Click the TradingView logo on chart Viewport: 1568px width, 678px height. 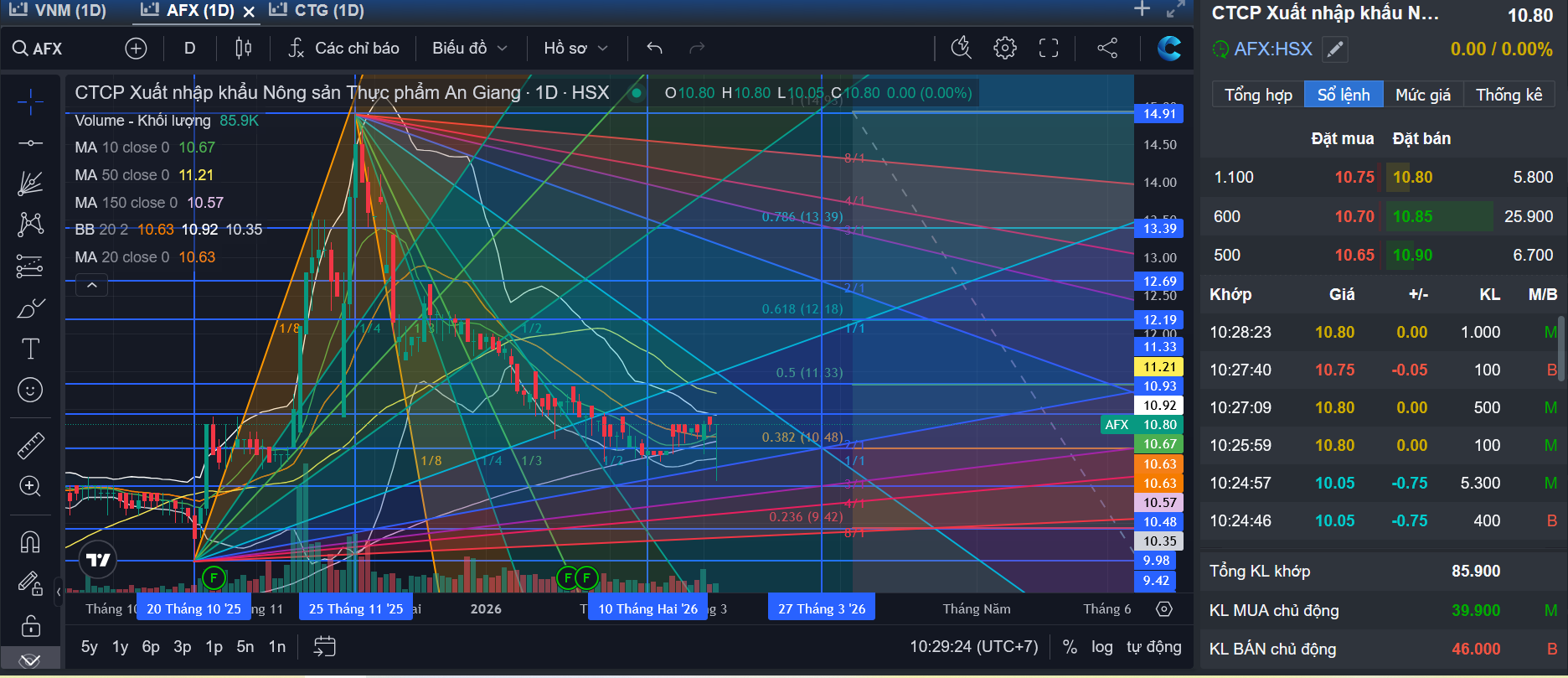click(x=98, y=560)
